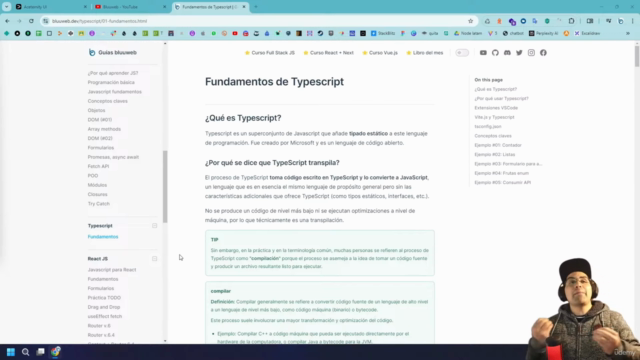Screen dimensions: 640x360
Task: Open Fundamentos under Typescript in sidebar
Action: 103,237
